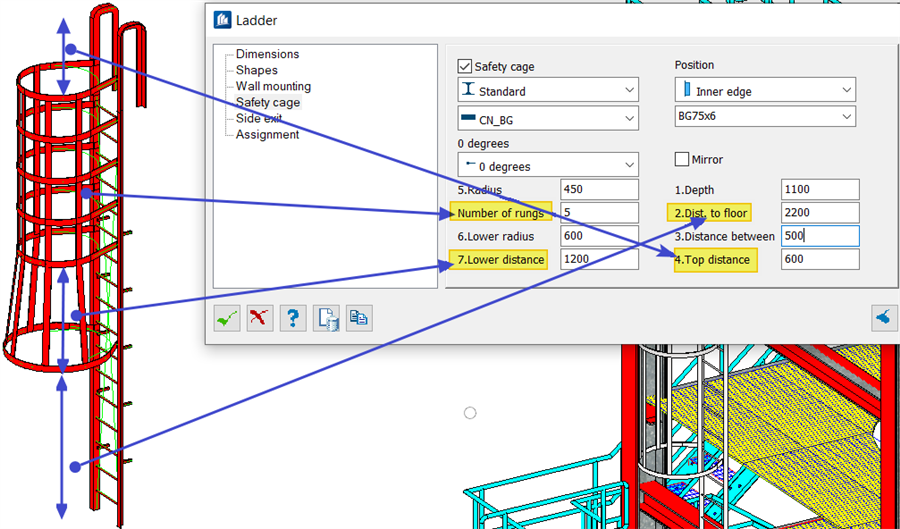Click the 'Position' label
Image resolution: width=900 pixels, height=529 pixels.
(x=694, y=65)
